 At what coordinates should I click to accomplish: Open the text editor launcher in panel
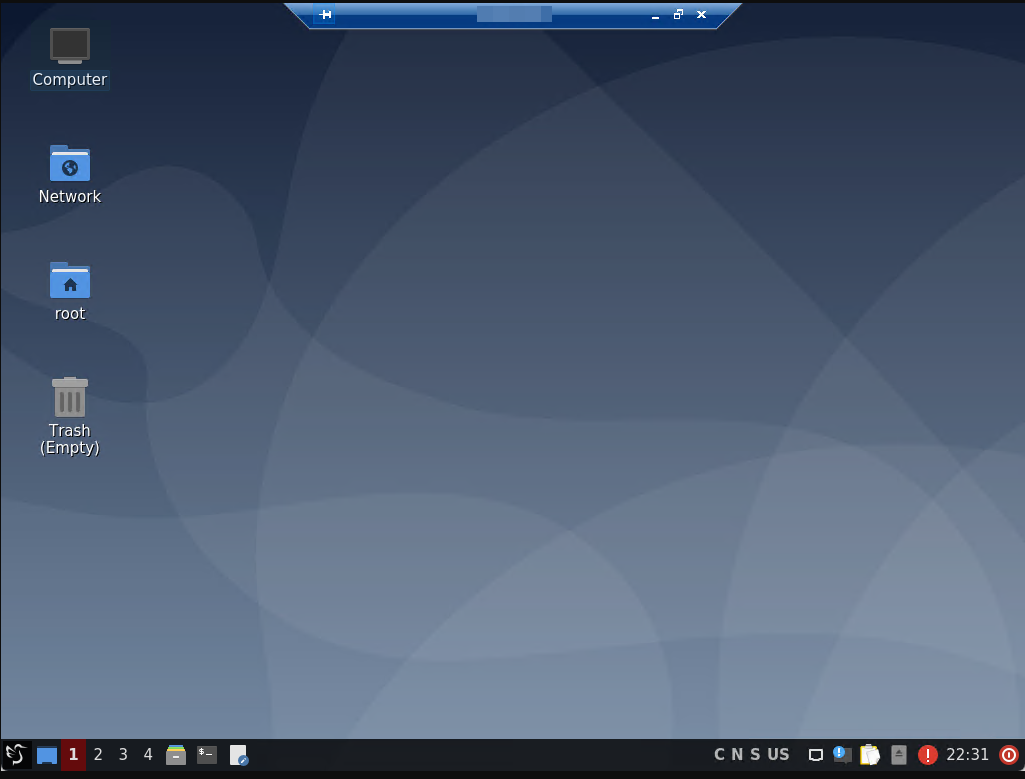click(239, 755)
